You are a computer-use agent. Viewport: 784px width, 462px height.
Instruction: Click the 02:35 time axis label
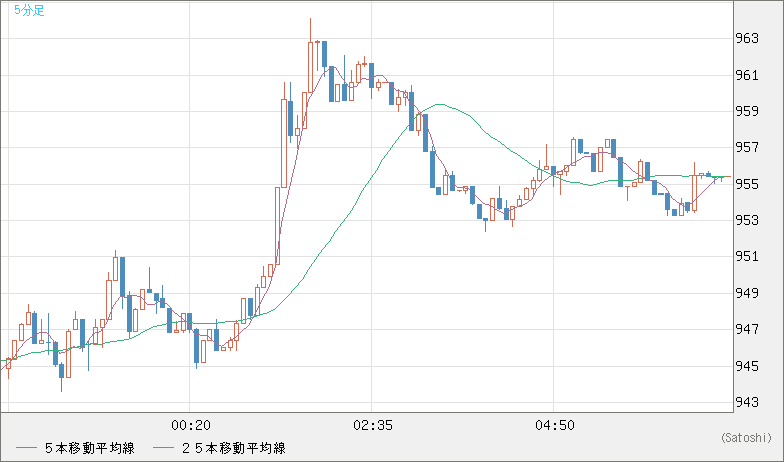click(373, 426)
